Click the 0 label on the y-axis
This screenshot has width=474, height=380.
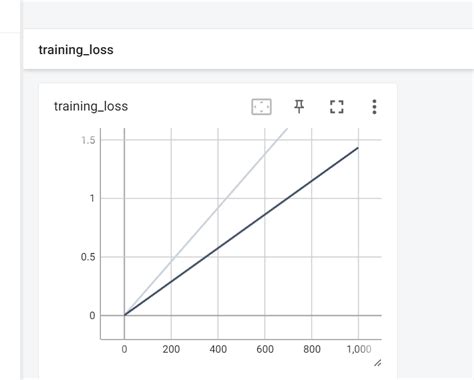(92, 315)
